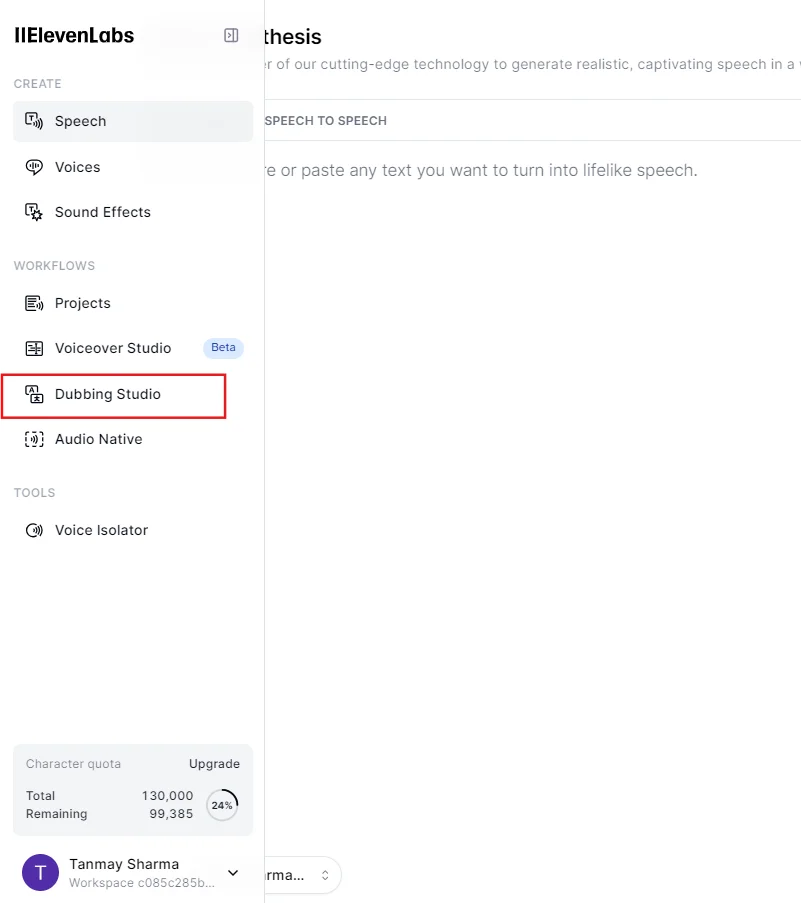
Task: Open Audio Native label
Action: [98, 439]
